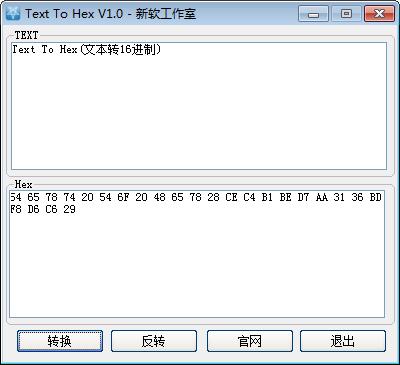Focus the TEXT input area
400x365 pixels.
tap(199, 106)
